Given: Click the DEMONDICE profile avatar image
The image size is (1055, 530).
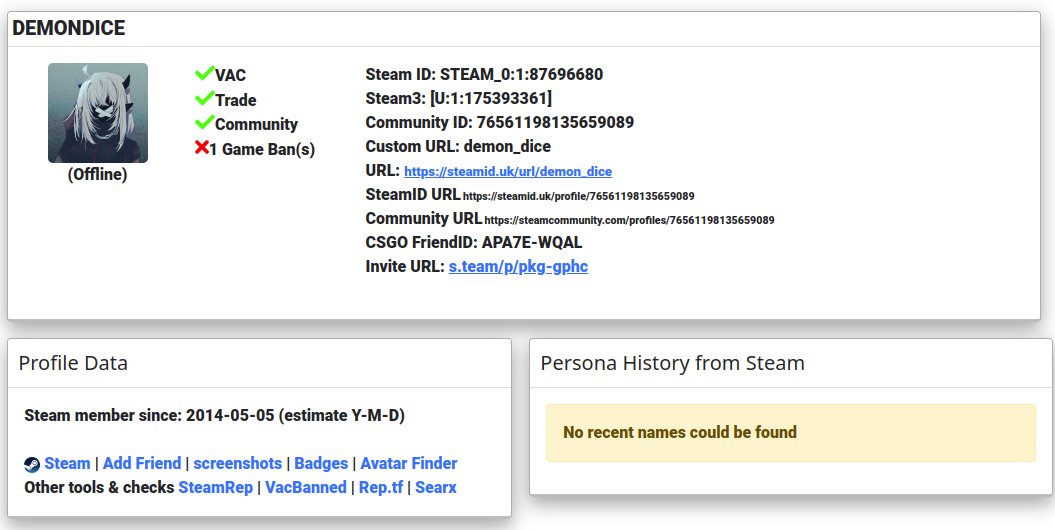Looking at the screenshot, I should click(98, 113).
